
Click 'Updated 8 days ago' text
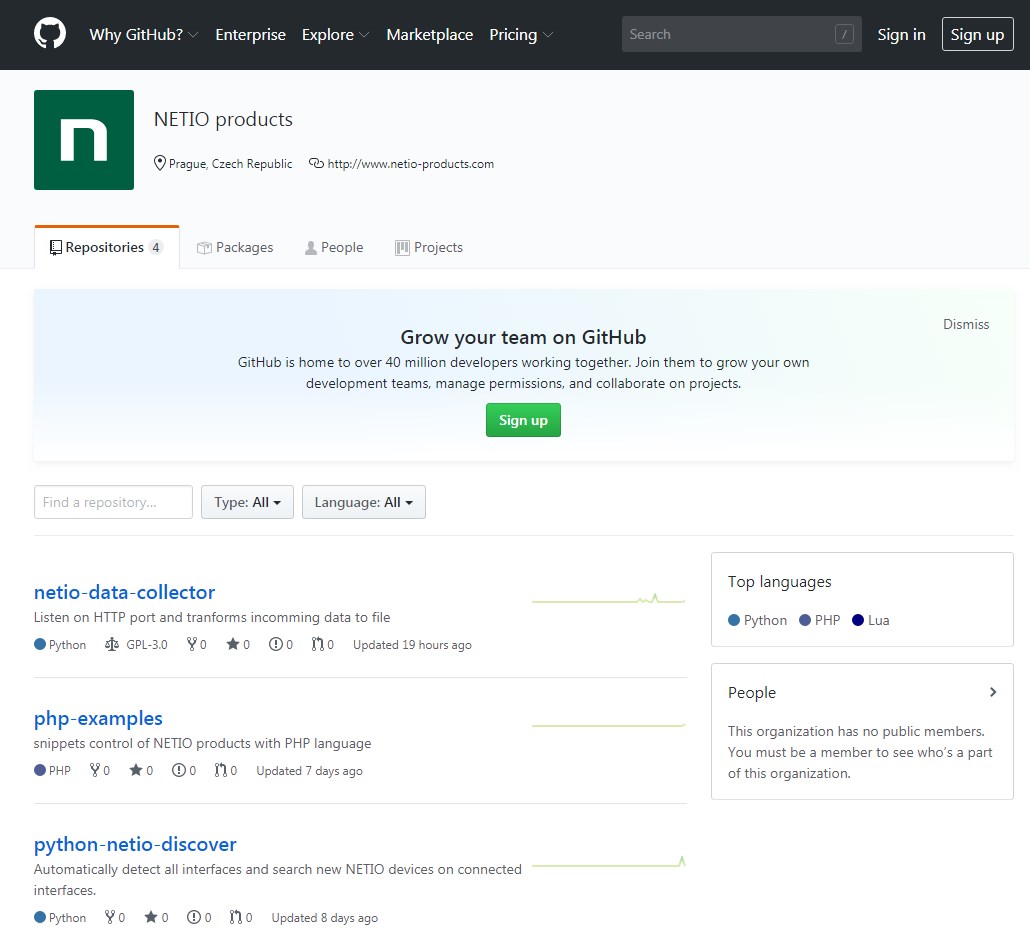pos(325,918)
